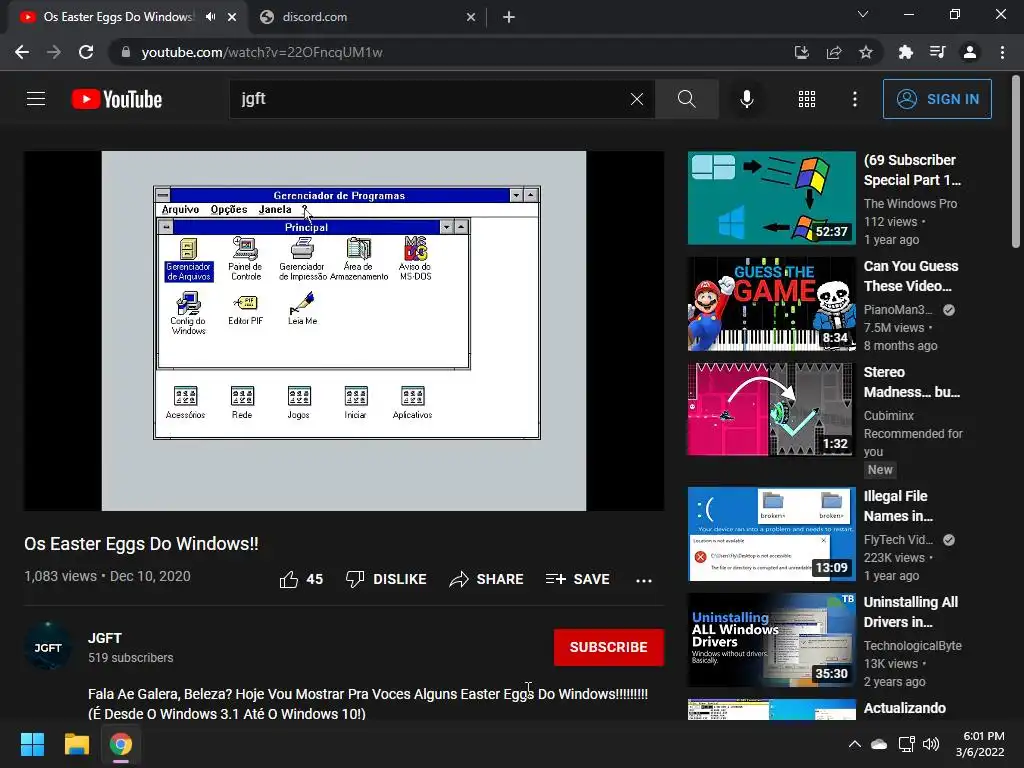The width and height of the screenshot is (1024, 768).
Task: Open the YouTube apps grid
Action: (807, 99)
